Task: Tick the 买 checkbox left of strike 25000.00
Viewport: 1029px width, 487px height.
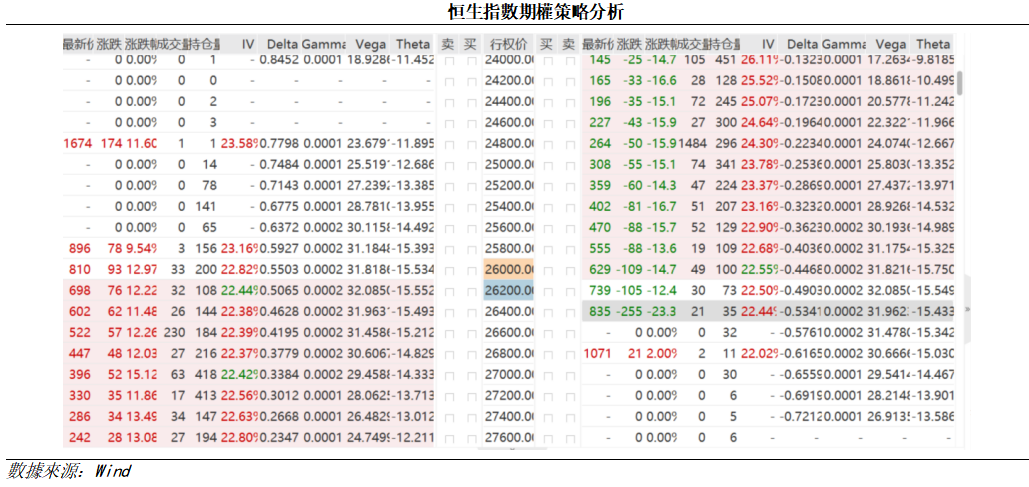Action: click(471, 165)
